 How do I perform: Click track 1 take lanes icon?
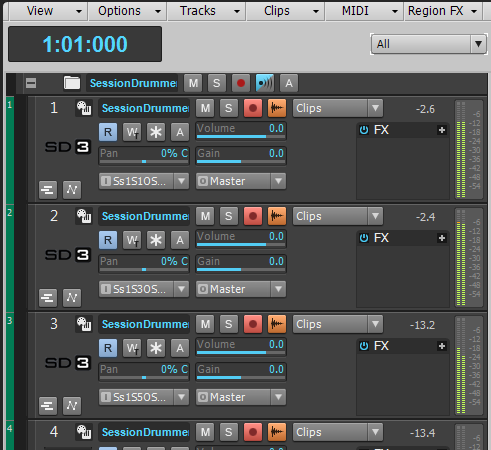coord(48,190)
